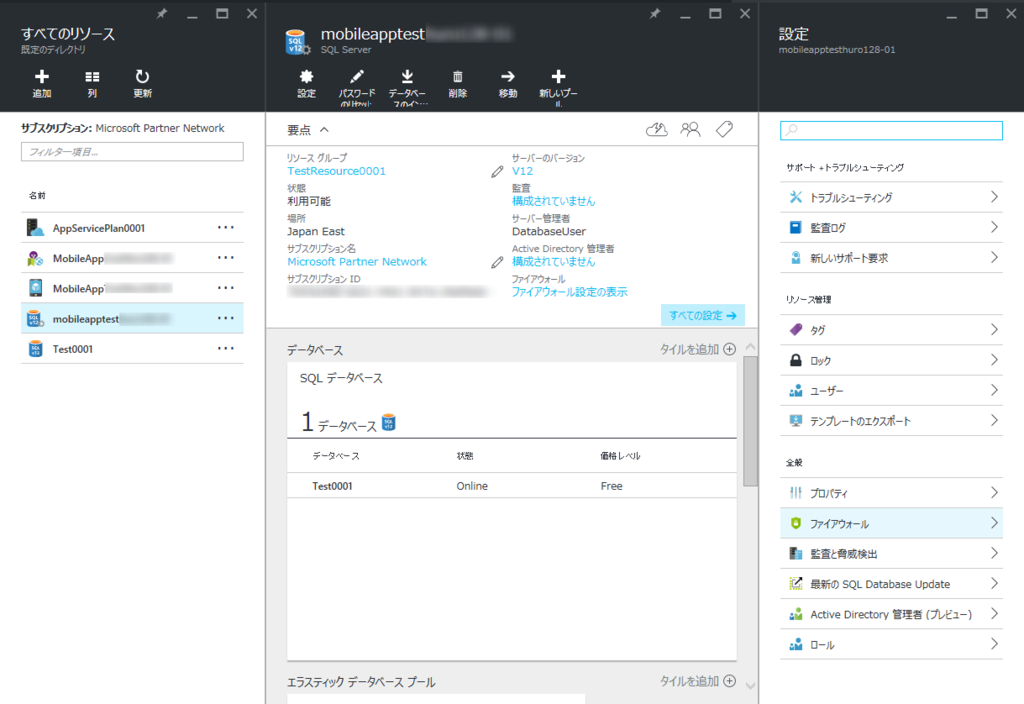The height and width of the screenshot is (704, 1024).
Task: Click the 価格レベル column header
Action: 620,456
